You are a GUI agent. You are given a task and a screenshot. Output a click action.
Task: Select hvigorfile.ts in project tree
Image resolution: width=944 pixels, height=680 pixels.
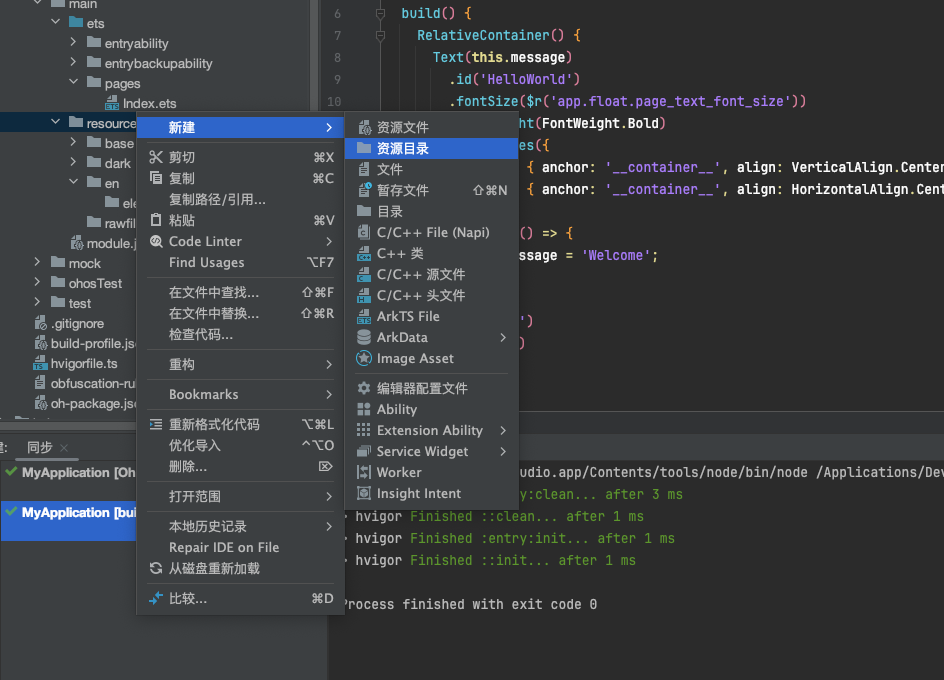point(84,363)
